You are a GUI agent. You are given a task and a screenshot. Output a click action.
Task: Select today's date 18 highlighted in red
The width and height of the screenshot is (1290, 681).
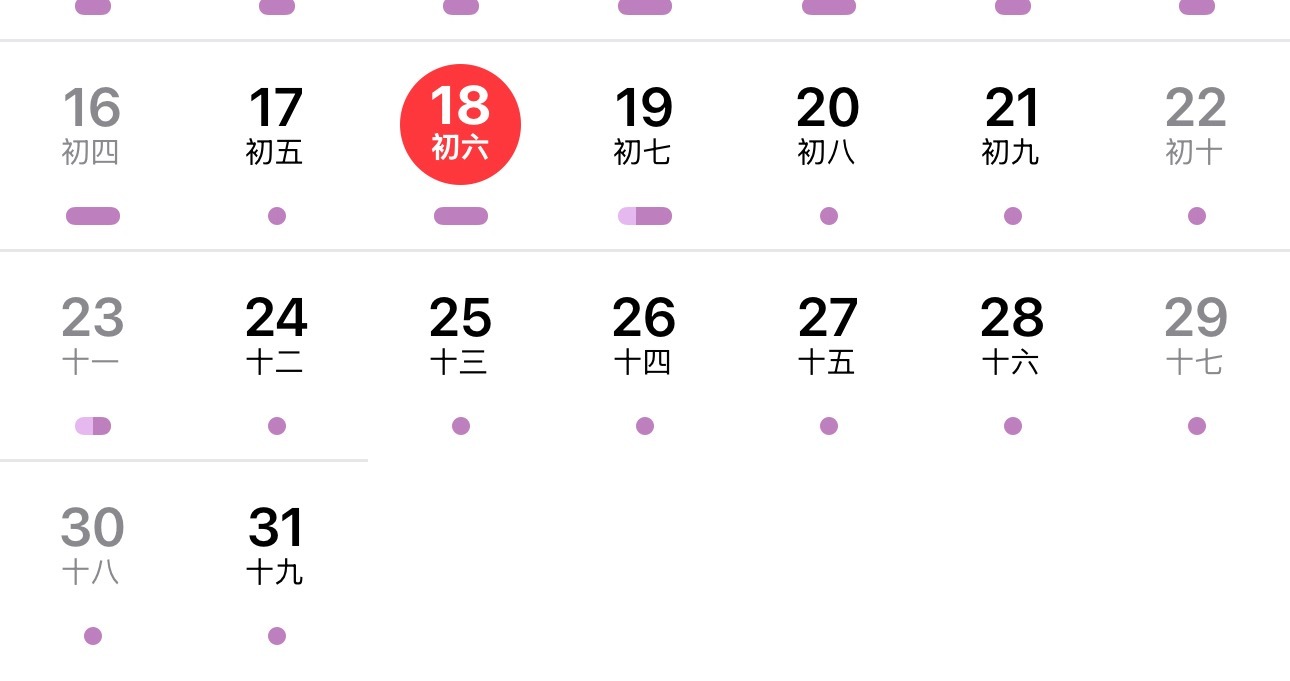(x=460, y=124)
